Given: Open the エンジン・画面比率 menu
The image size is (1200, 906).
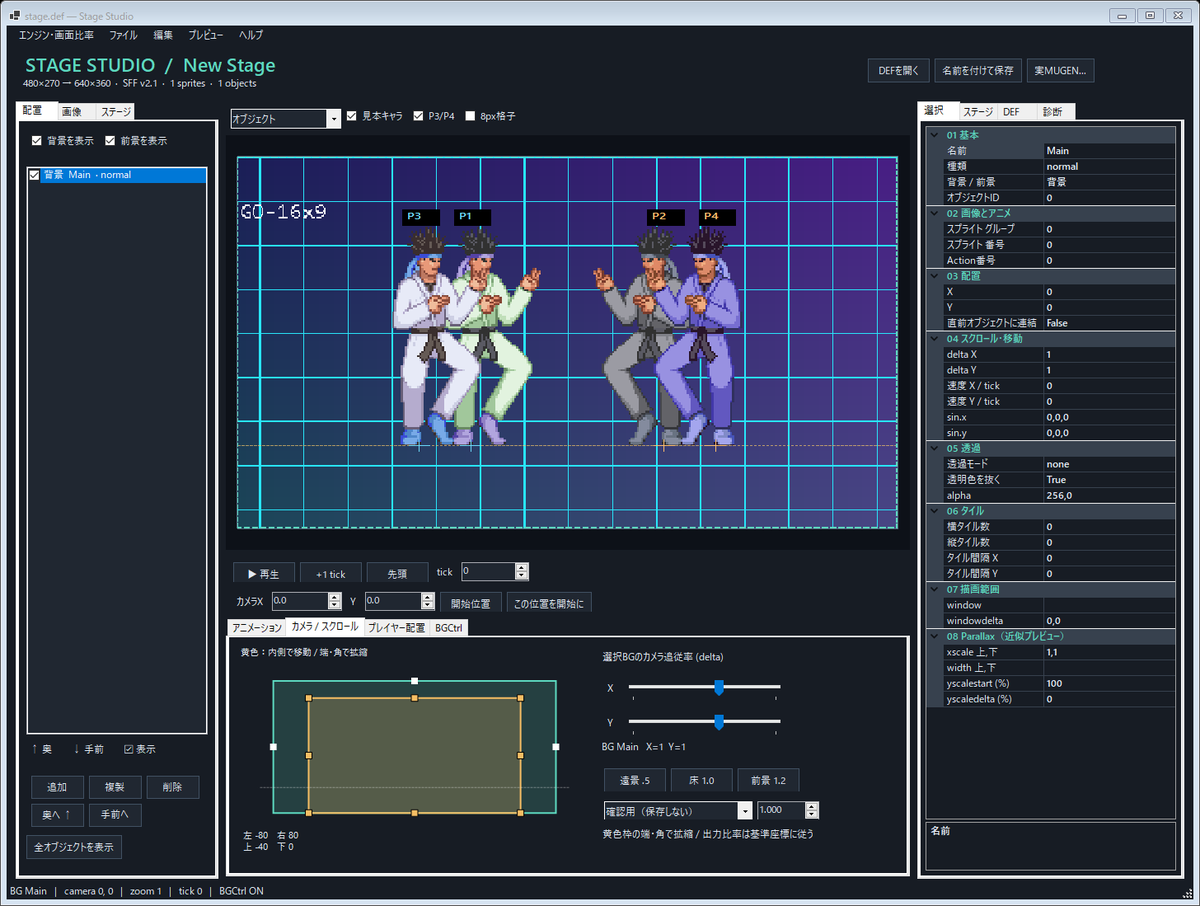Looking at the screenshot, I should point(56,35).
